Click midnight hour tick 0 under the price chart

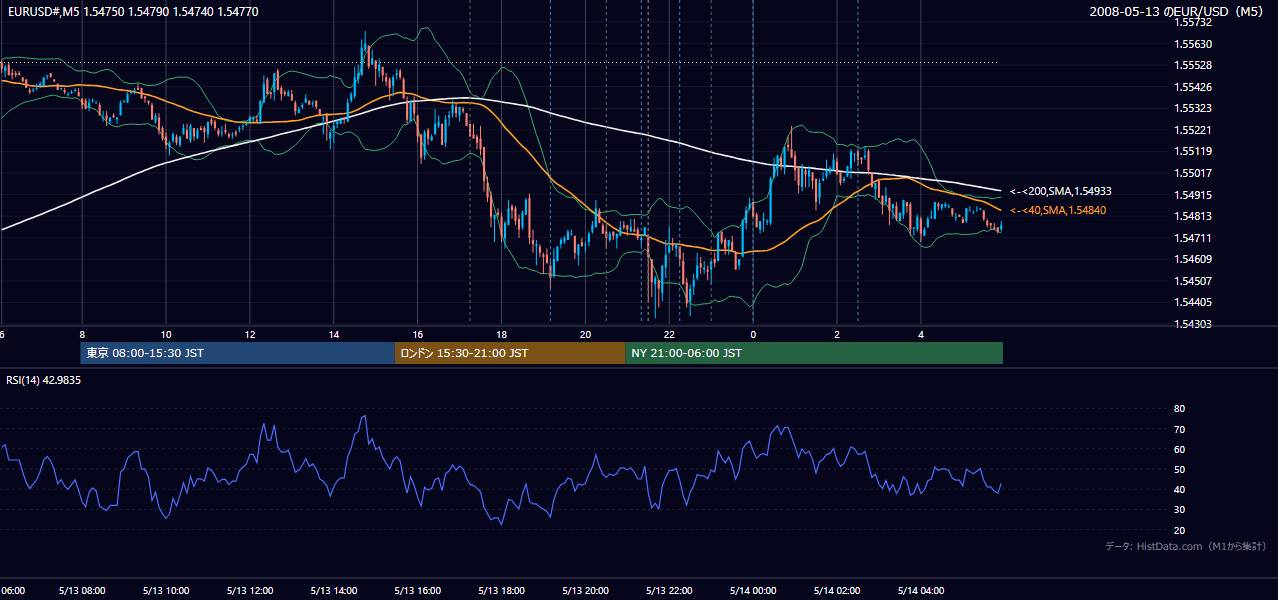pyautogui.click(x=754, y=334)
